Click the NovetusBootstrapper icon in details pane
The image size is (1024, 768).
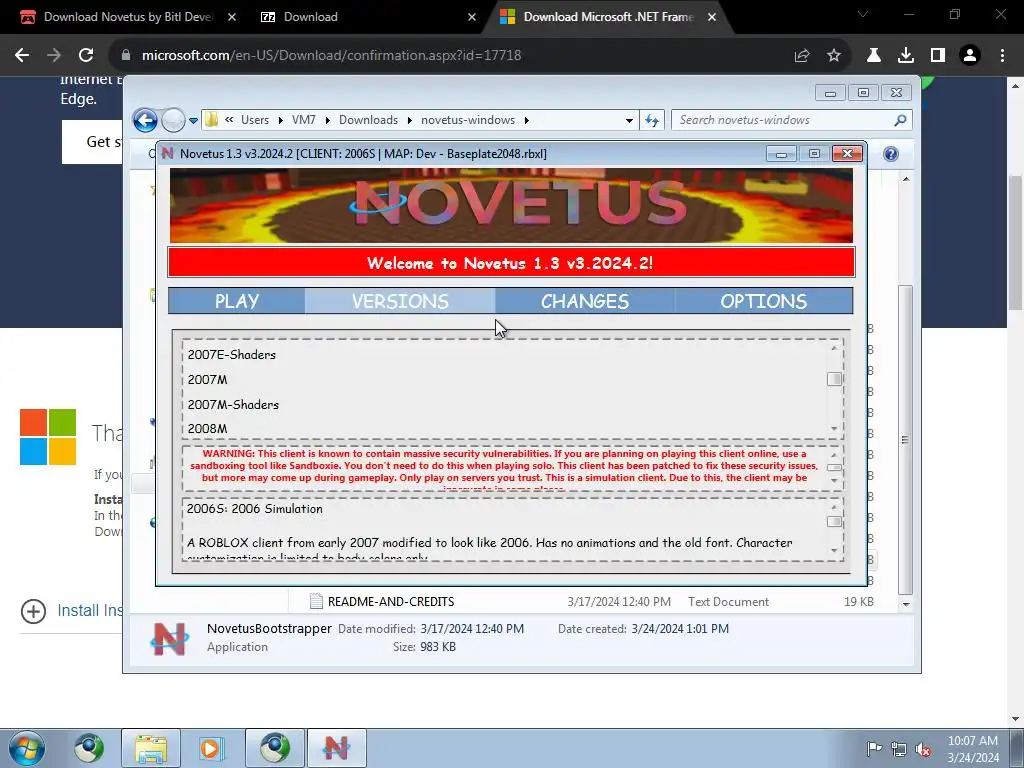(x=169, y=639)
